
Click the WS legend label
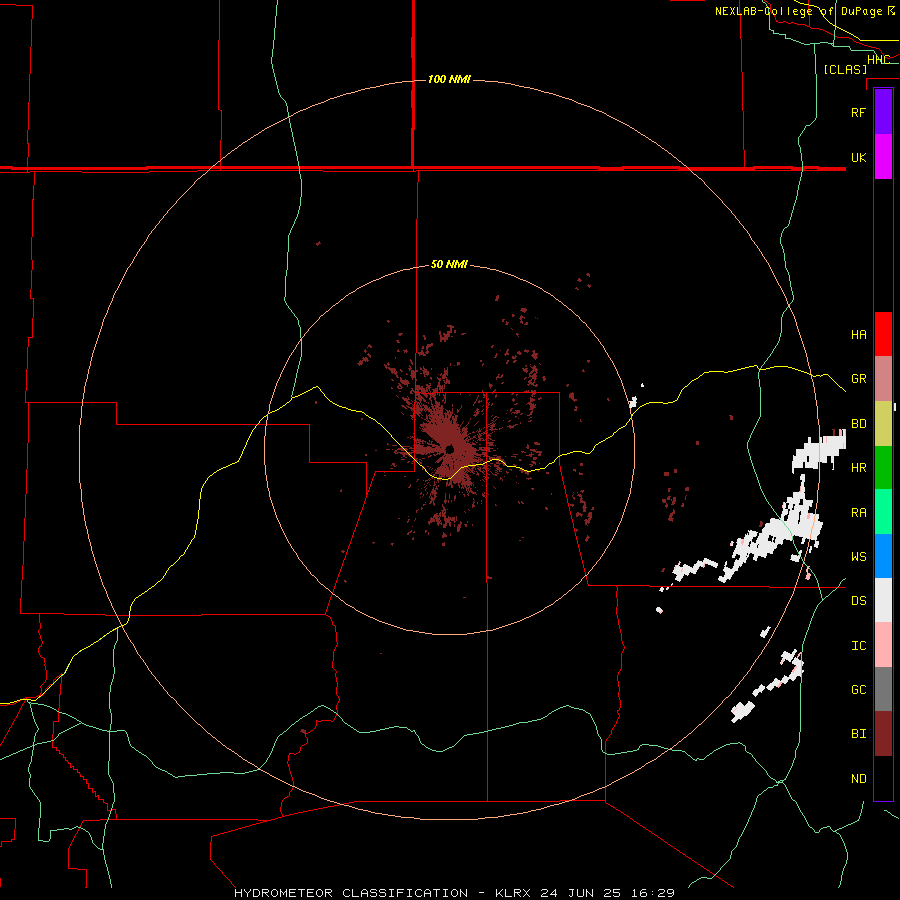(858, 557)
